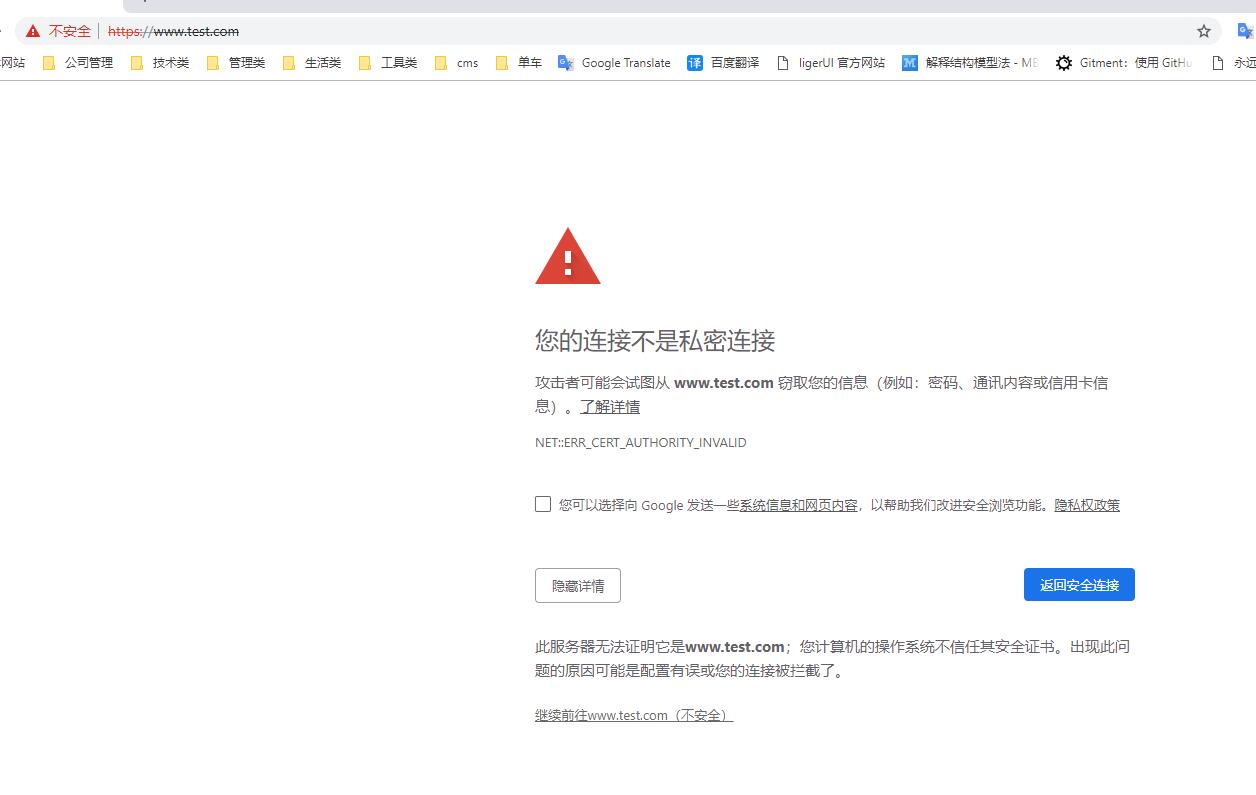Proceed via 继续前往www.test.com link
This screenshot has height=795, width=1256.
pyautogui.click(x=634, y=715)
